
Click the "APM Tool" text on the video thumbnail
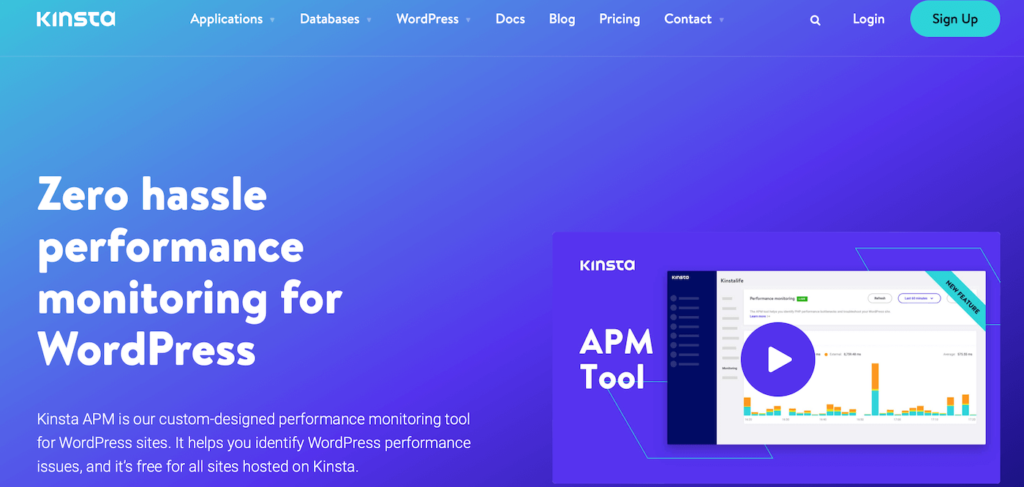point(616,360)
